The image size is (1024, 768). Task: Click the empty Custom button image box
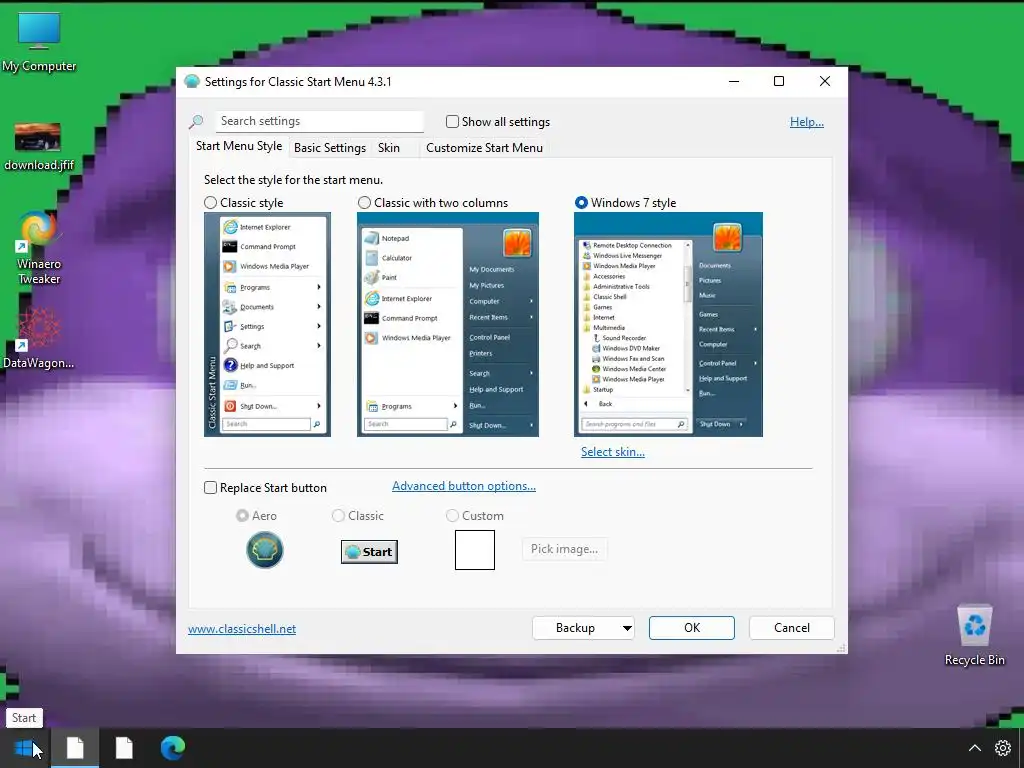tap(475, 550)
